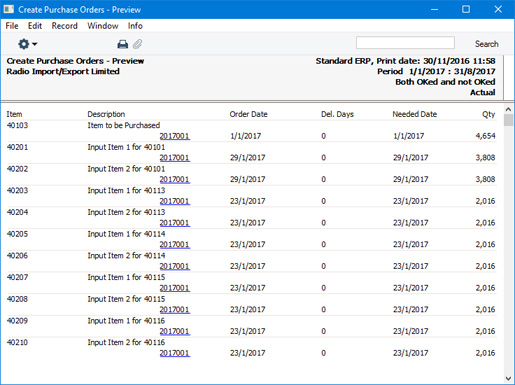Click order date 1/1/2017 for 40103
Viewport: 515px width, 385px height.
tap(246, 136)
